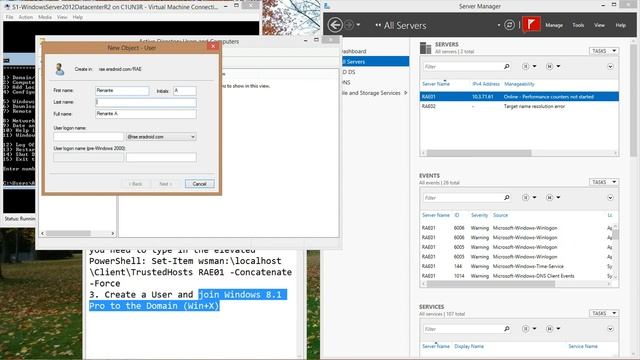This screenshot has height=360, width=640.
Task: Open navigation history dropdown beside forward arrow
Action: [358, 25]
